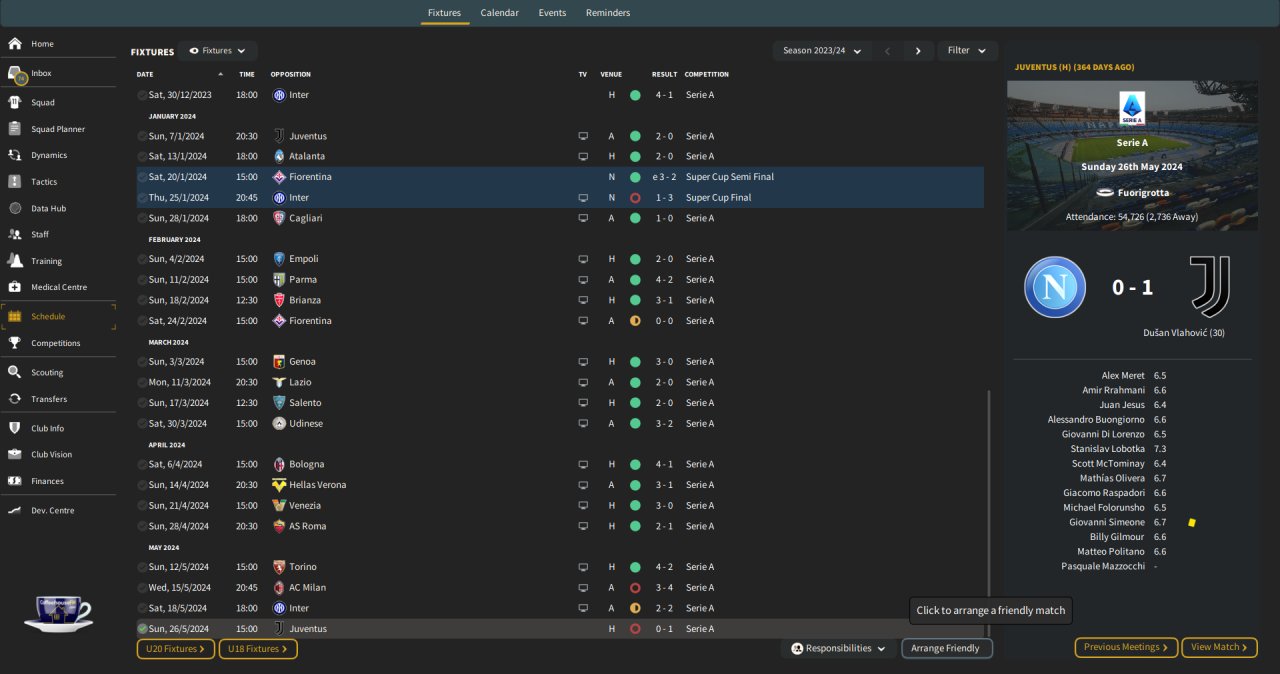1280x674 pixels.
Task: Click the Hellas Verona club badge
Action: (279, 485)
